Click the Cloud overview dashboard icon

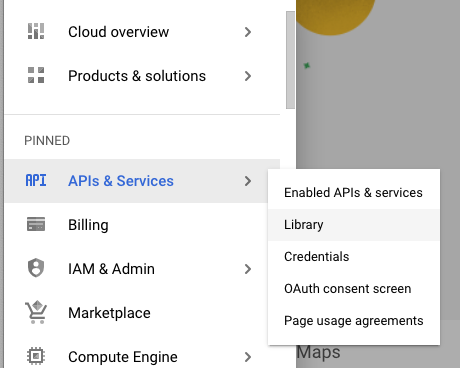[36, 31]
